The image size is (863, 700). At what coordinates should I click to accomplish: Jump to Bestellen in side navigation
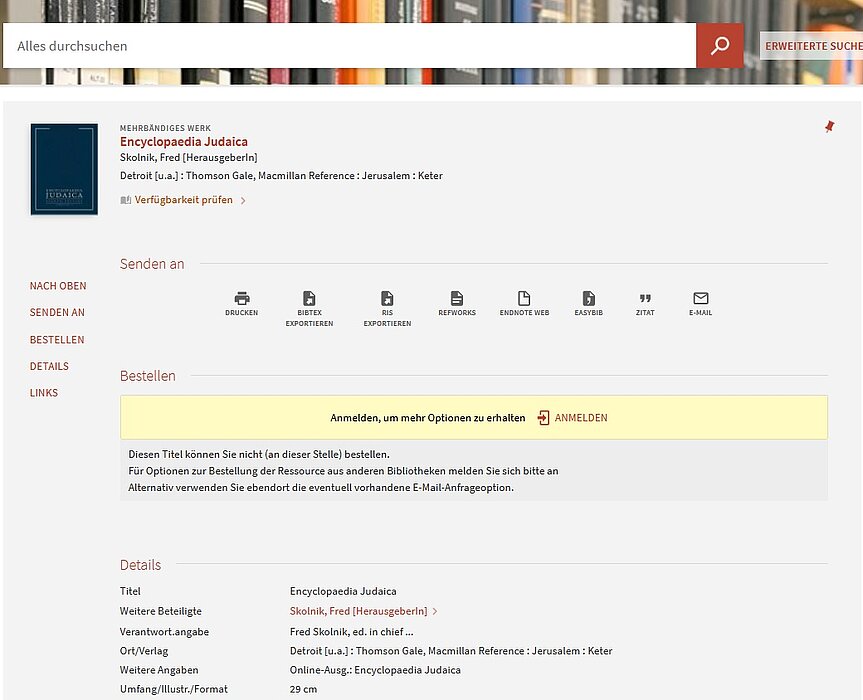pyautogui.click(x=57, y=340)
